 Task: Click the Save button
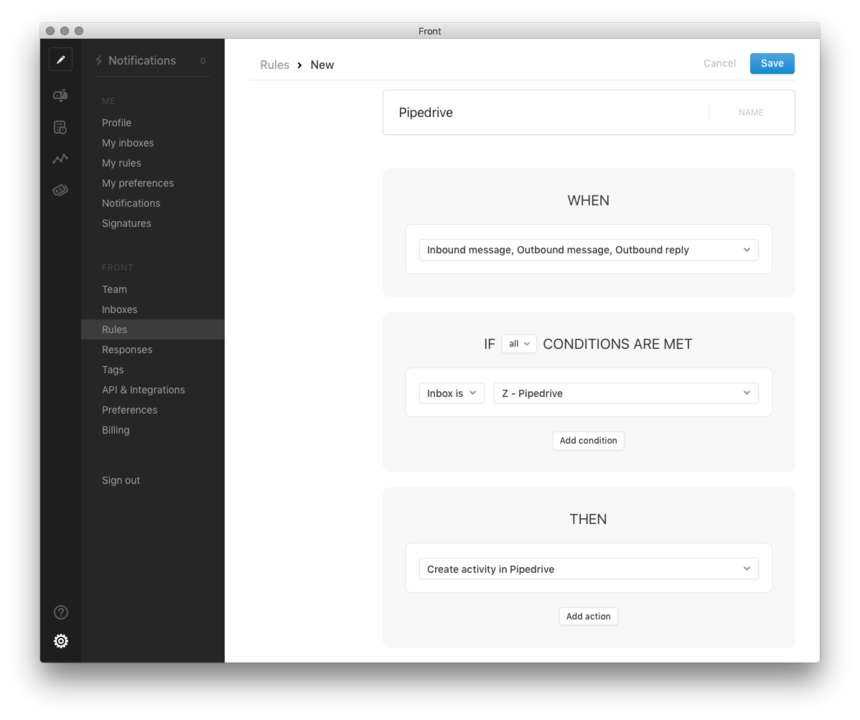pyautogui.click(x=772, y=63)
